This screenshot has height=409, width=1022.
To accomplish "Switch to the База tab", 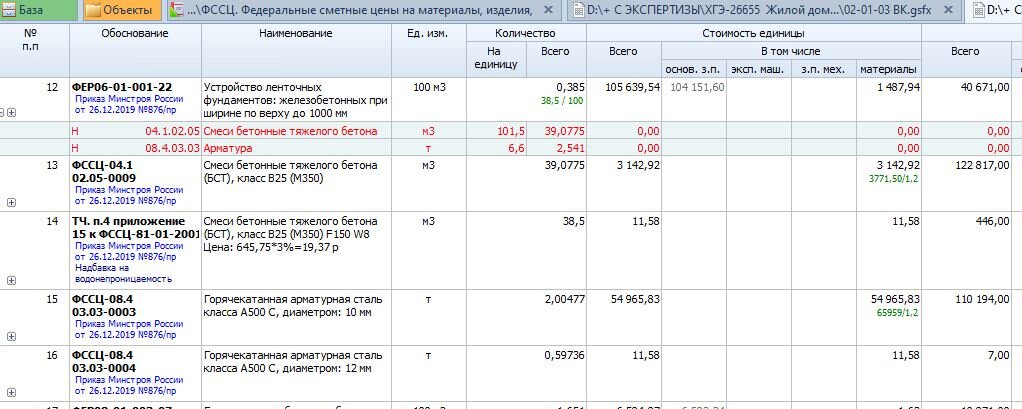I will coord(38,10).
